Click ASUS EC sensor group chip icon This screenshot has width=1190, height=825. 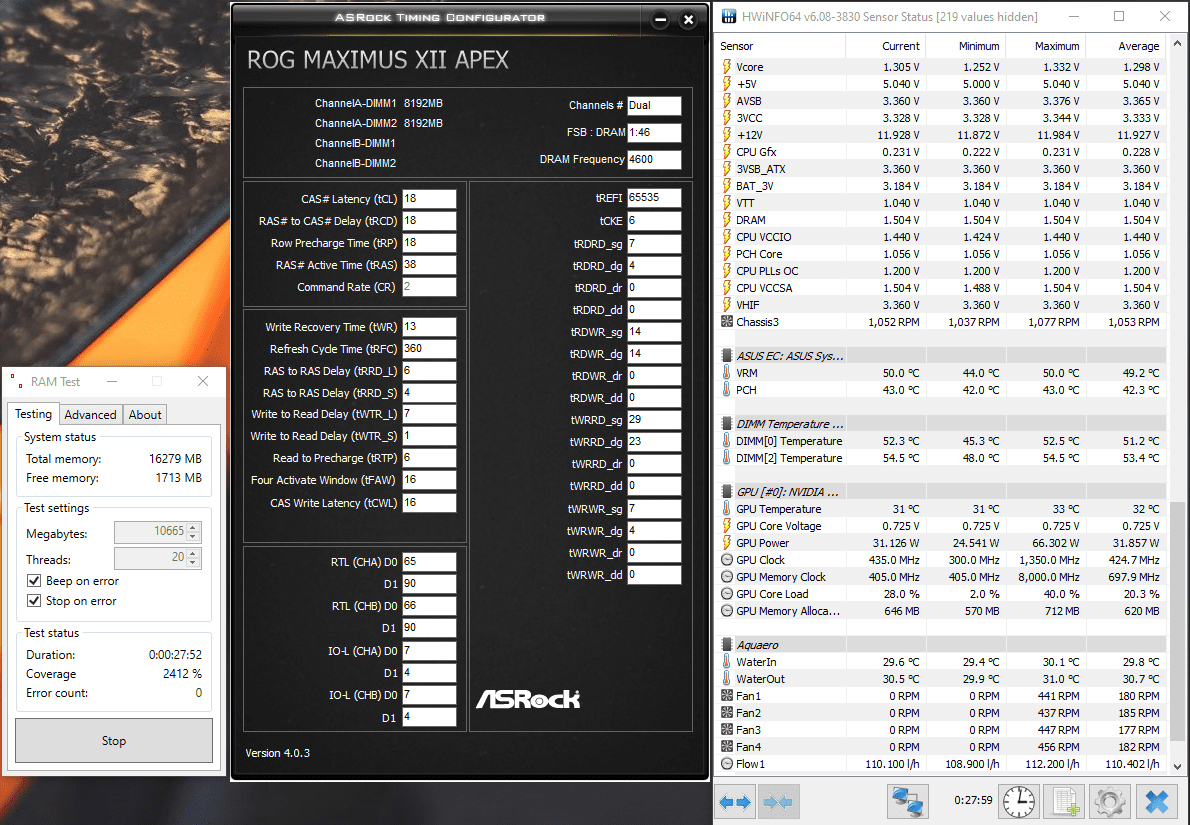point(726,355)
